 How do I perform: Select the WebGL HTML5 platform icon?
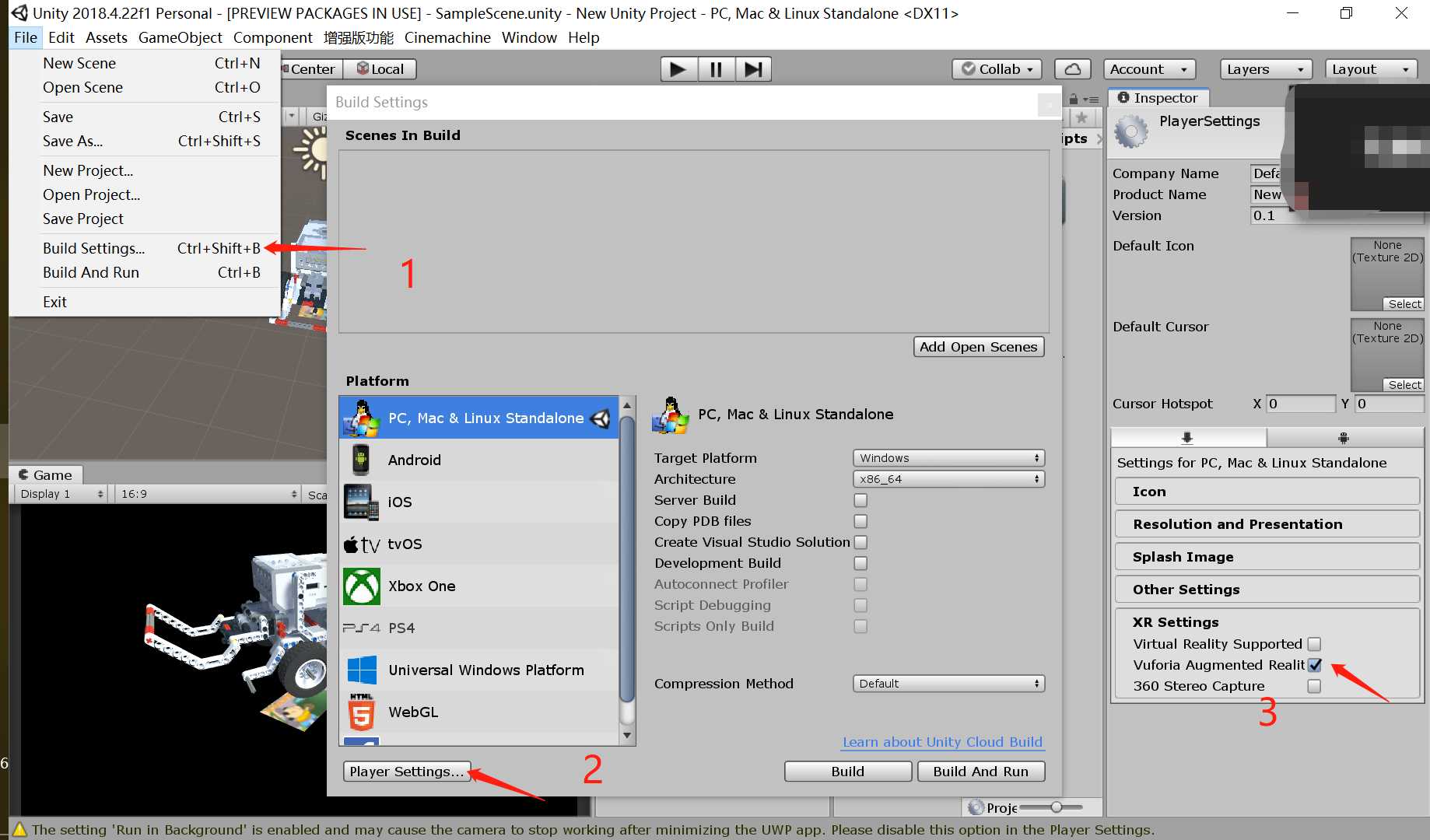362,712
